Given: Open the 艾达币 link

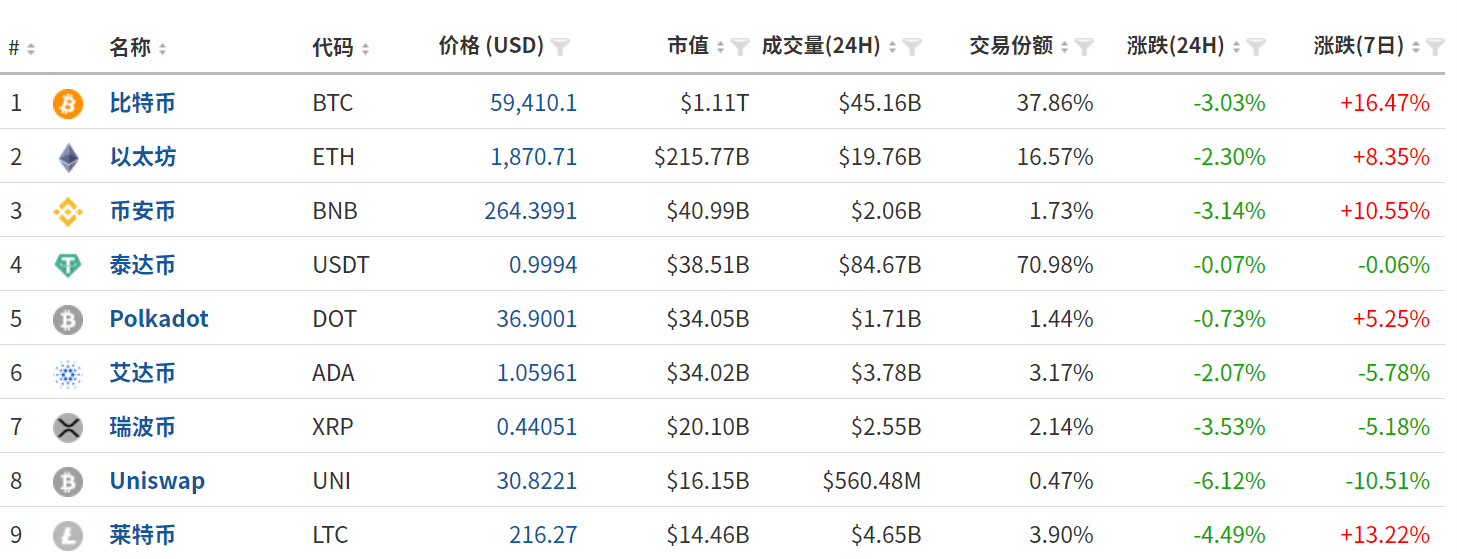Looking at the screenshot, I should (x=142, y=373).
